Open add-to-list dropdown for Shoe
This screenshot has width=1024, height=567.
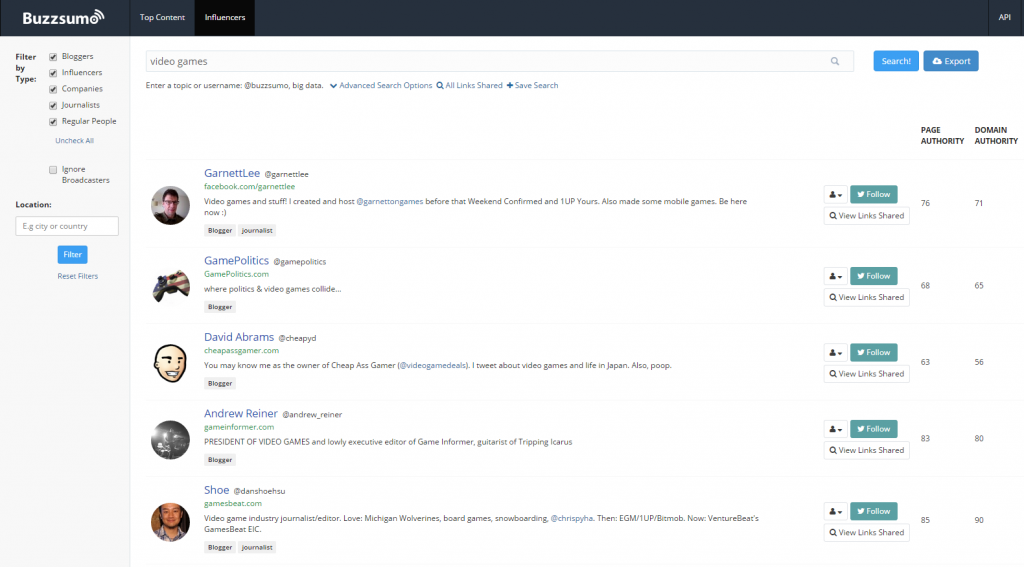835,511
